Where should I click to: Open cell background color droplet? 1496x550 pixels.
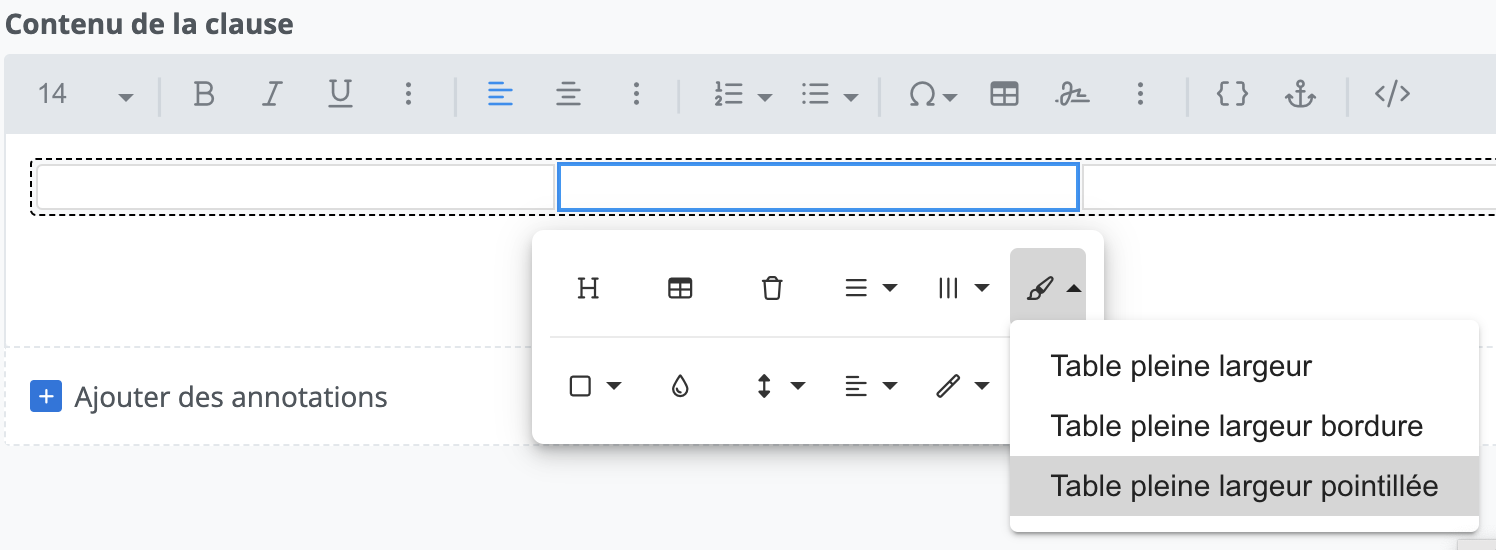click(680, 387)
